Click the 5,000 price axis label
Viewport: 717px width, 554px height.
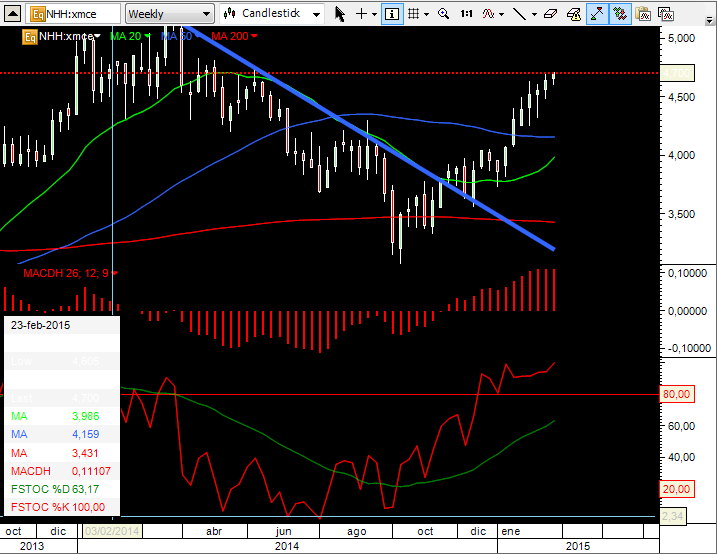pos(681,38)
